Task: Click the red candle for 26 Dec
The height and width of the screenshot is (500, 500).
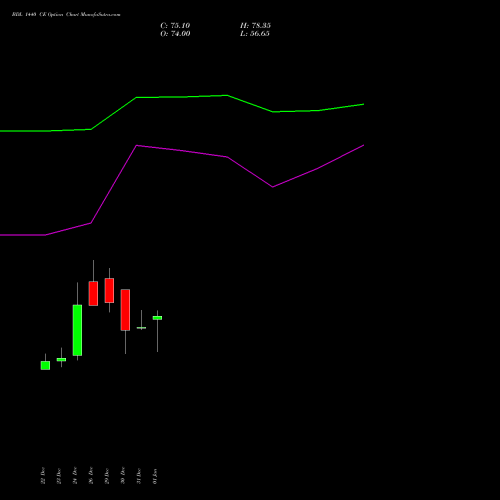Action: 93,293
